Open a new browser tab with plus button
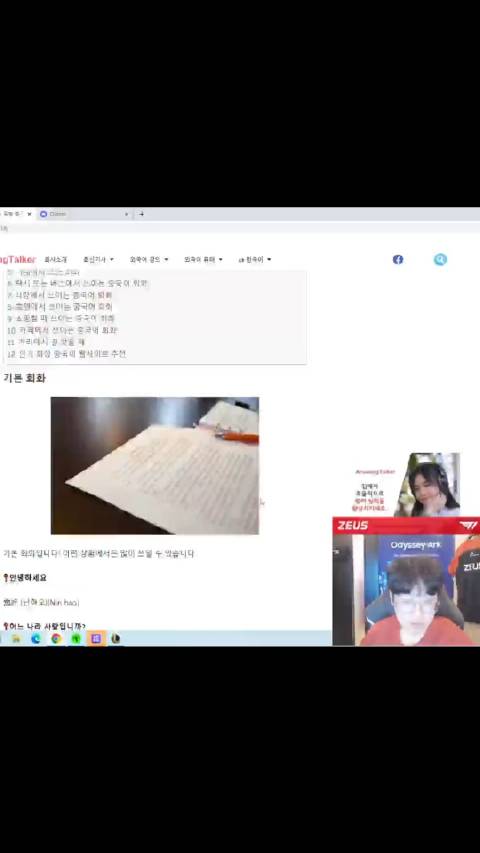The height and width of the screenshot is (853, 480). pyautogui.click(x=141, y=214)
